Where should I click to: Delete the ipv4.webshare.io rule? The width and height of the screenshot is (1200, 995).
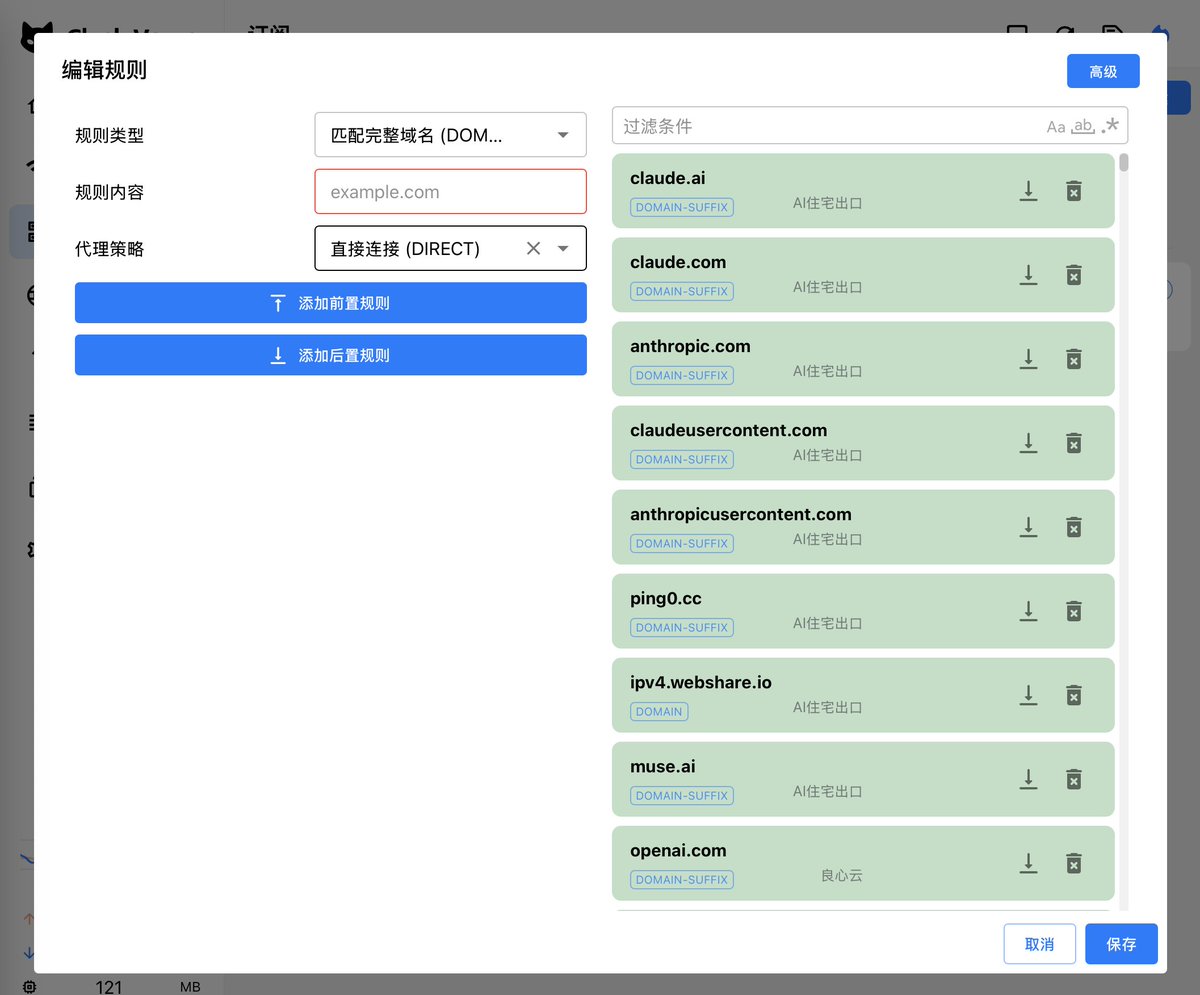point(1073,695)
